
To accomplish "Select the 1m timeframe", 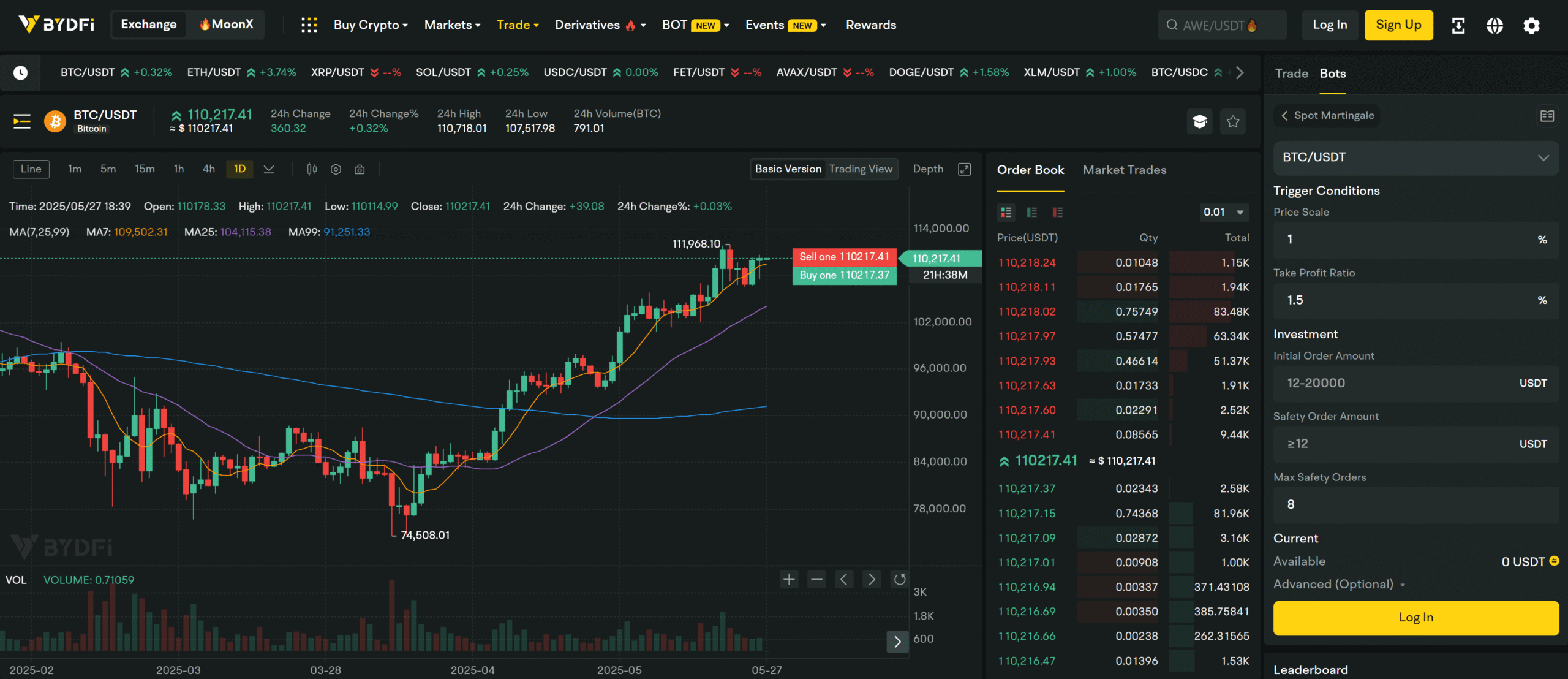I will (x=75, y=169).
